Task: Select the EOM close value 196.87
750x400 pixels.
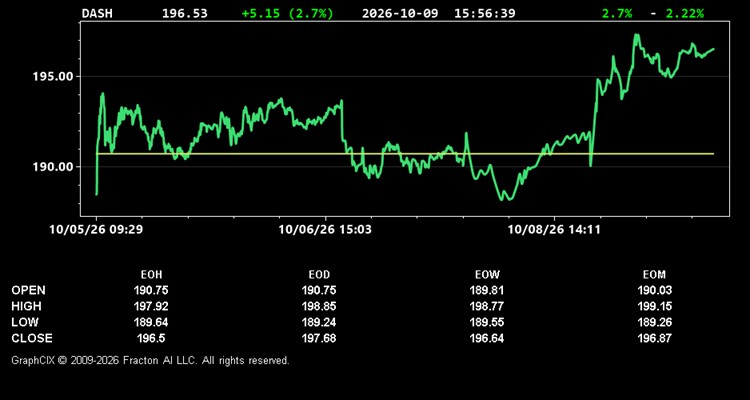Action: [654, 338]
